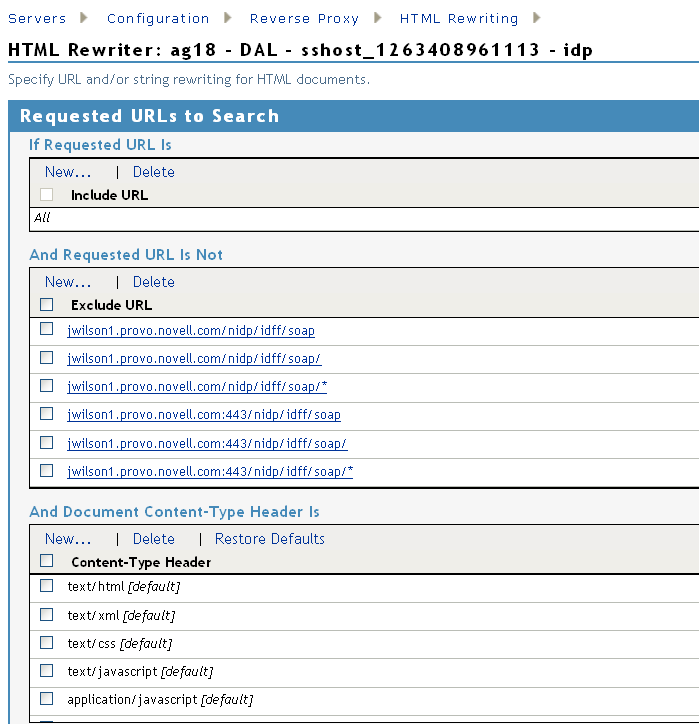Open link jwilson1.provo.novell.com/nidp/idff/soap

point(191,331)
